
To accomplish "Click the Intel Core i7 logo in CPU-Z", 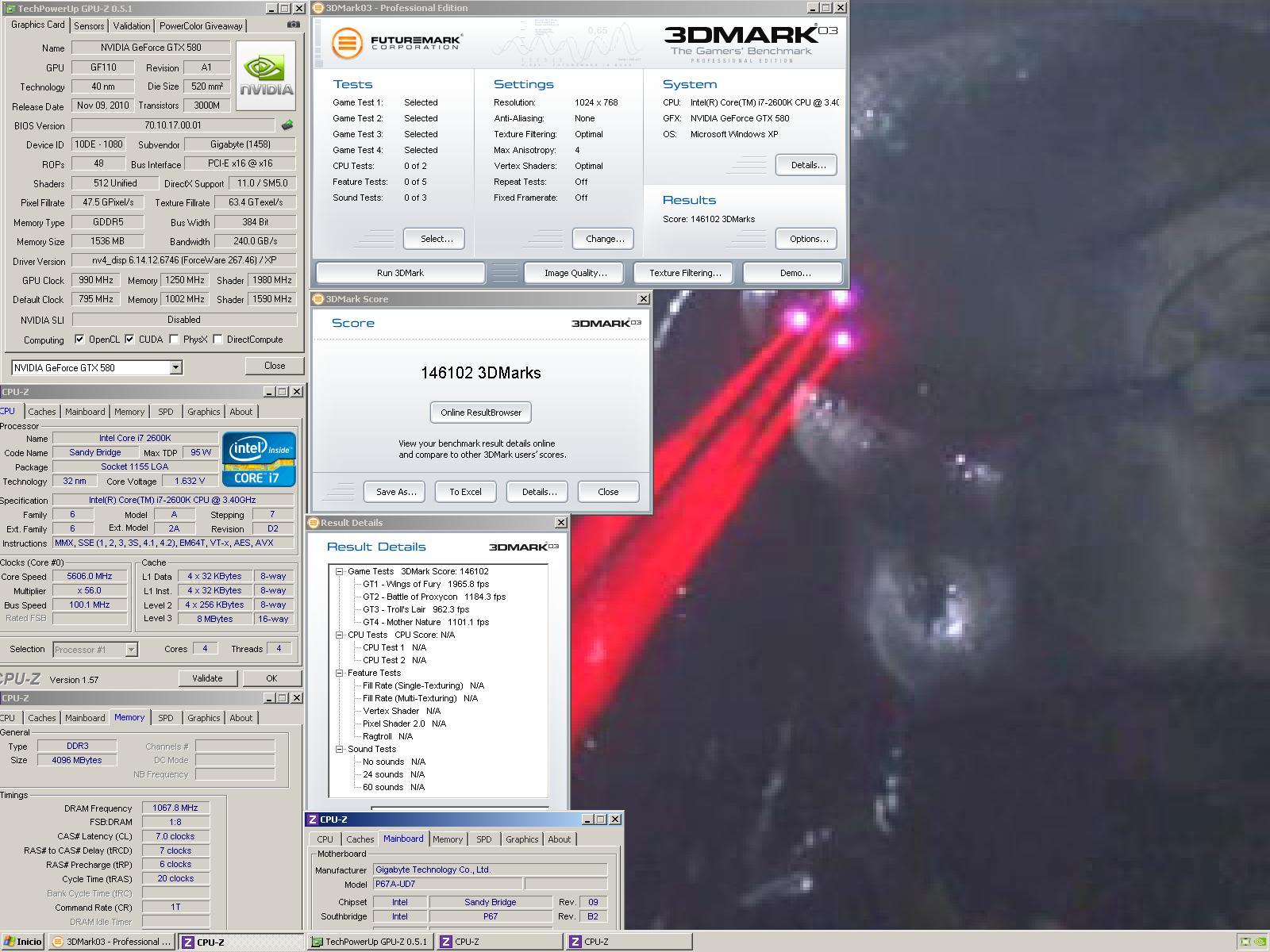I will tap(259, 459).
